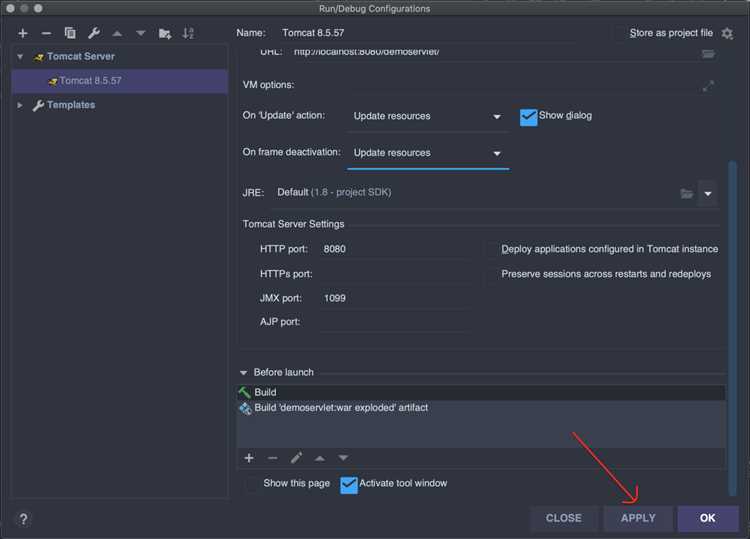Click the HTTPs port input field
This screenshot has width=750, height=539.
tap(394, 275)
